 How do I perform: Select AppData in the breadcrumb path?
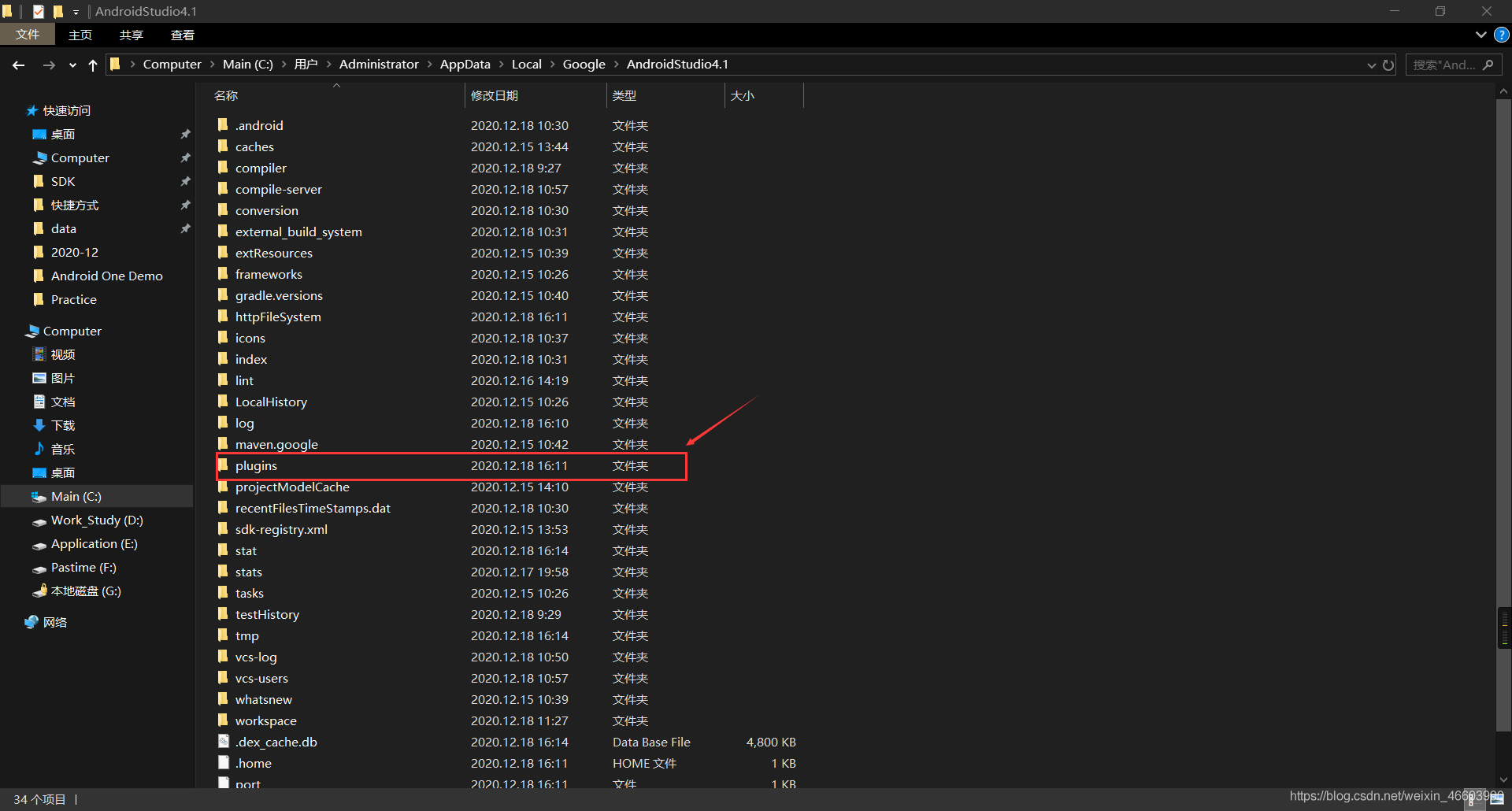465,65
